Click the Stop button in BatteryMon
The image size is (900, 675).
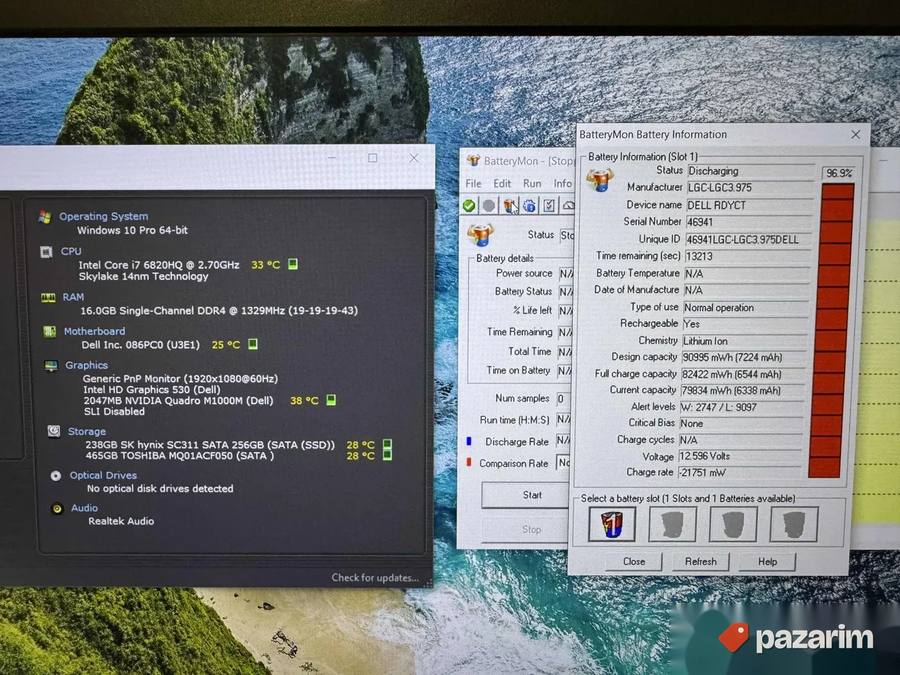tap(526, 529)
